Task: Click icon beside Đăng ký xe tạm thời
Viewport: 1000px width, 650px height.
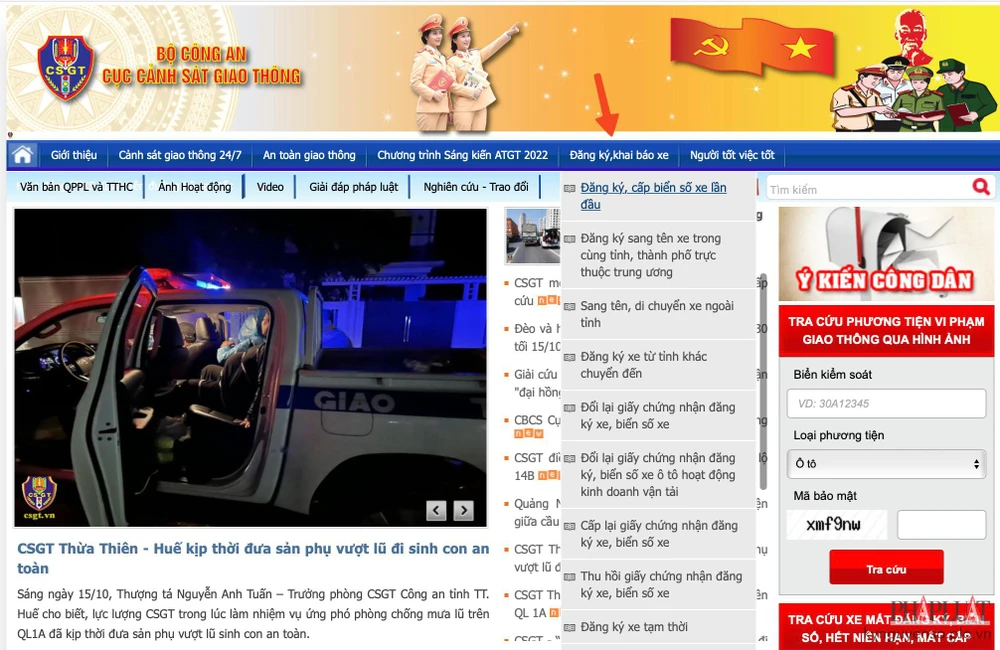Action: (570, 628)
